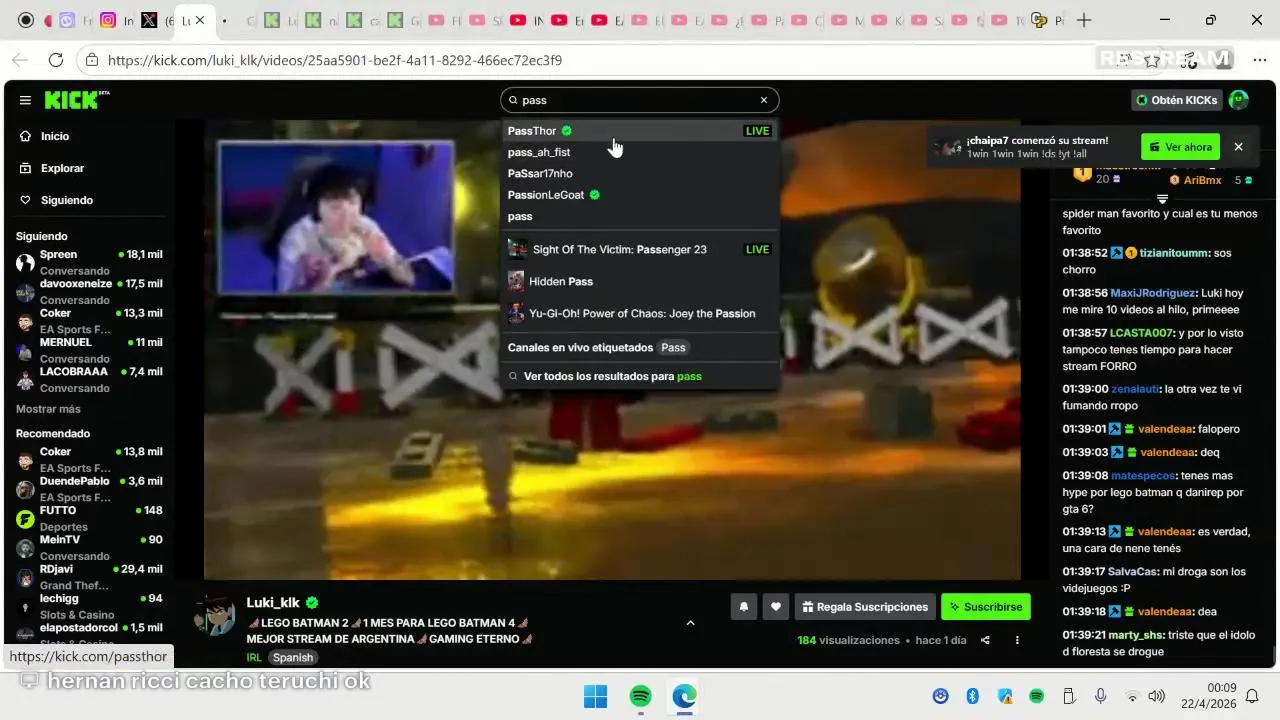Click the green Suscribirse button
Screen dimensions: 1280x720
(x=985, y=606)
